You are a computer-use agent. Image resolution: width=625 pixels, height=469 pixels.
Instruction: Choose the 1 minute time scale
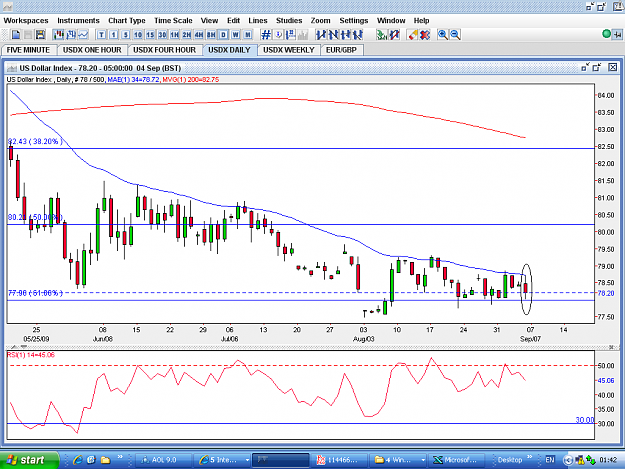point(114,35)
